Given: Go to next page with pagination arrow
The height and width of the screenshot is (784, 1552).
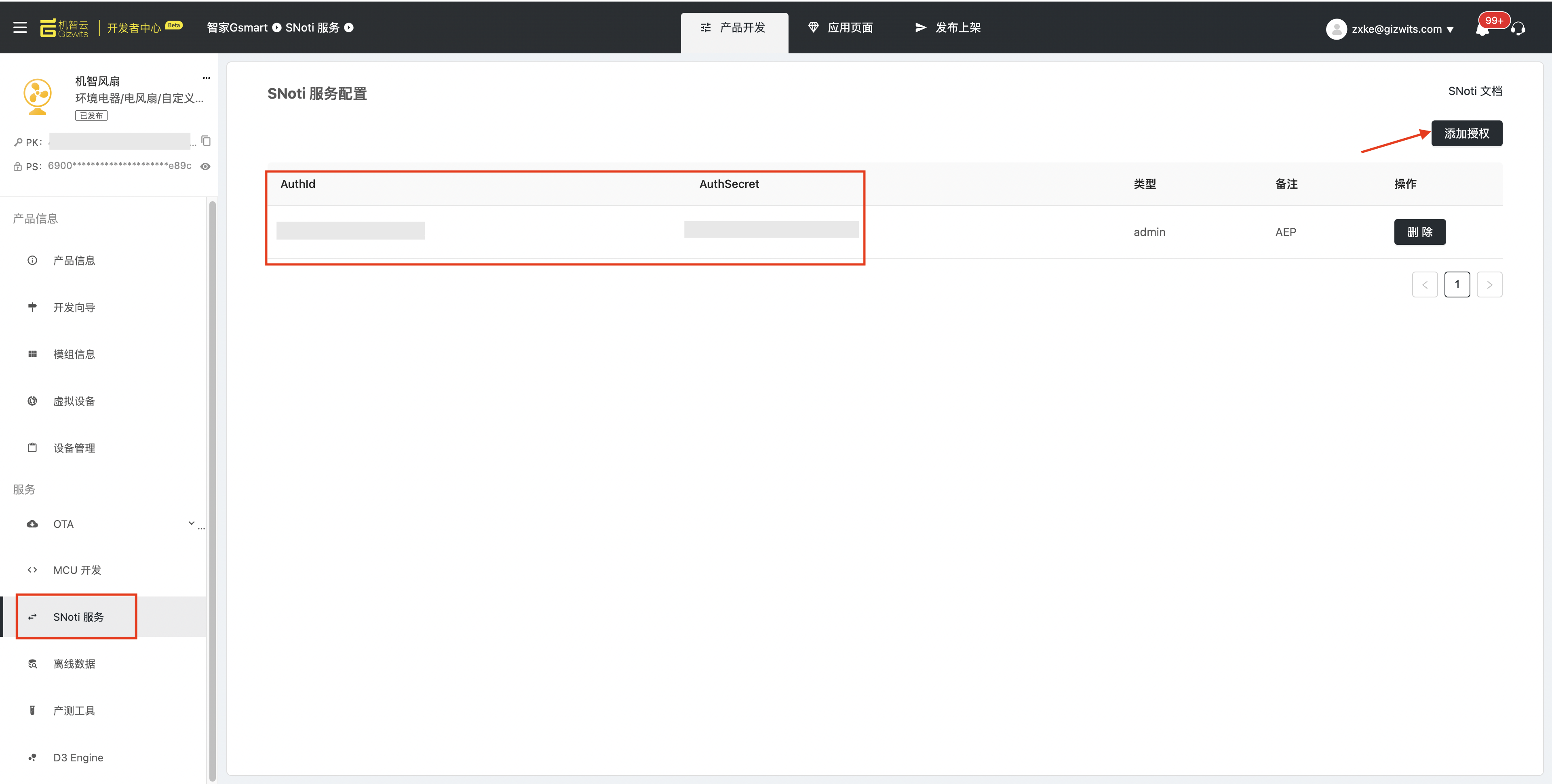Looking at the screenshot, I should 1489,285.
